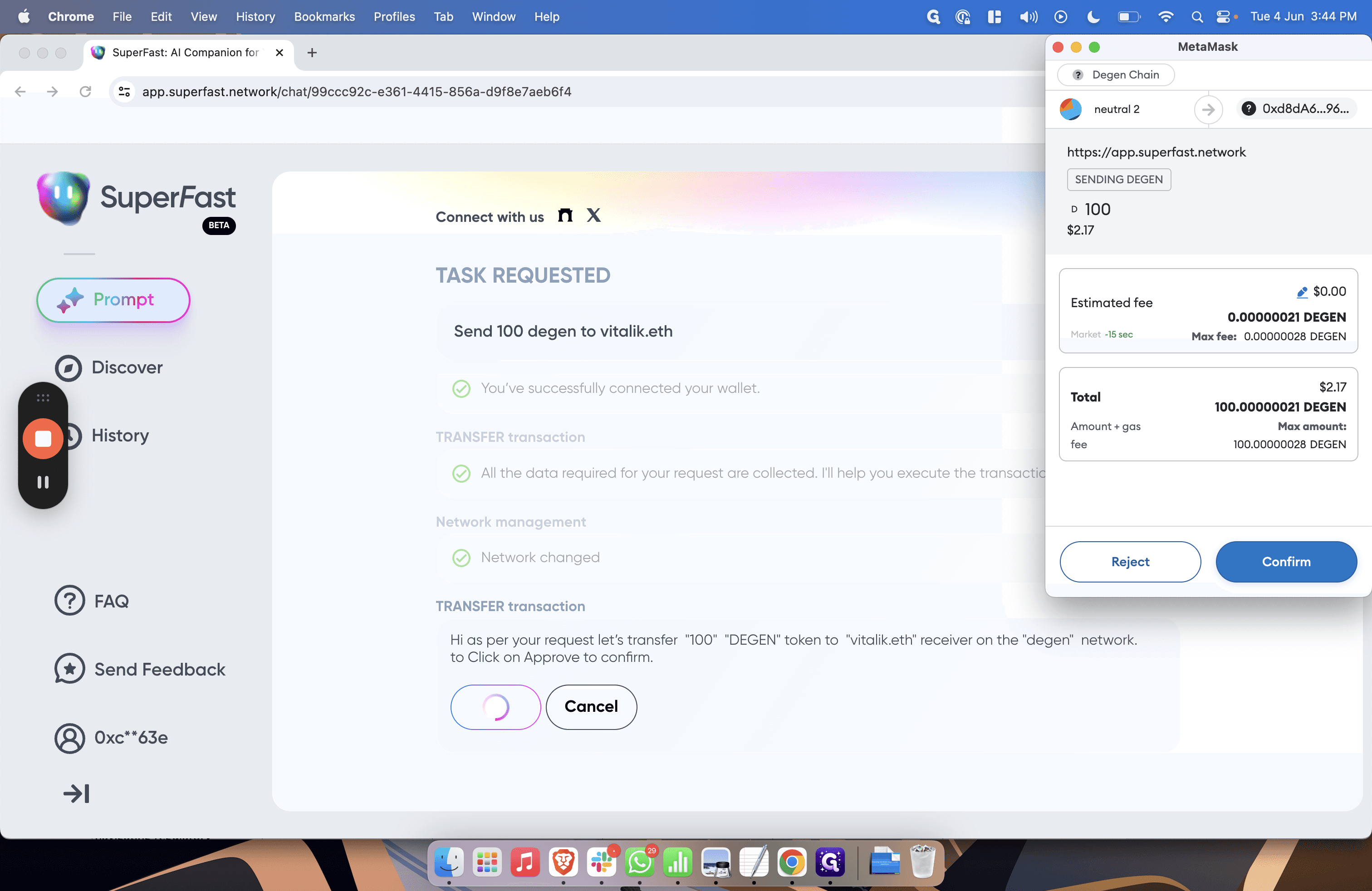Open WhatsApp from the Dock
This screenshot has width=1372, height=891.
click(x=639, y=862)
